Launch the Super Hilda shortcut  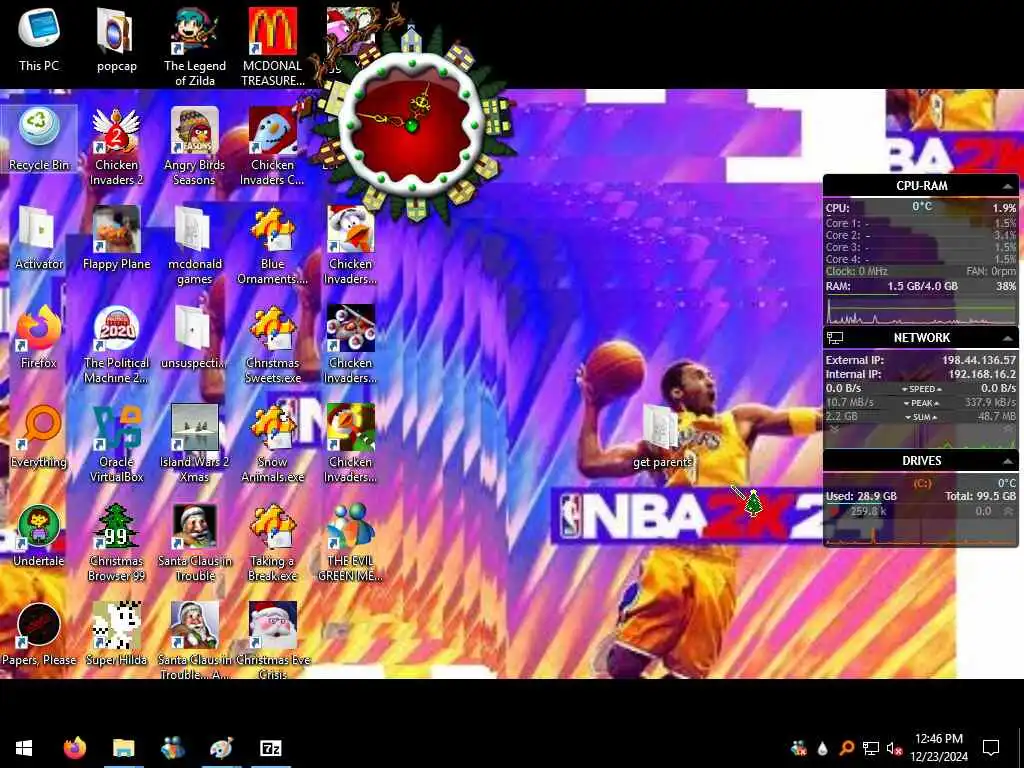point(116,635)
